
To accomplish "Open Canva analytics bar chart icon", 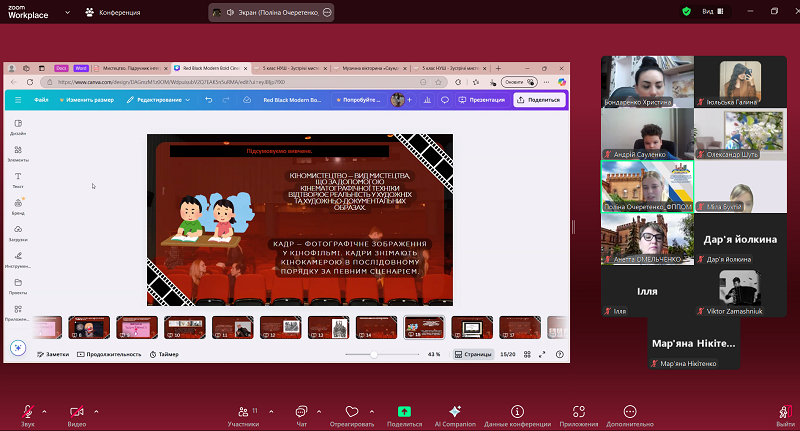I will click(x=427, y=100).
